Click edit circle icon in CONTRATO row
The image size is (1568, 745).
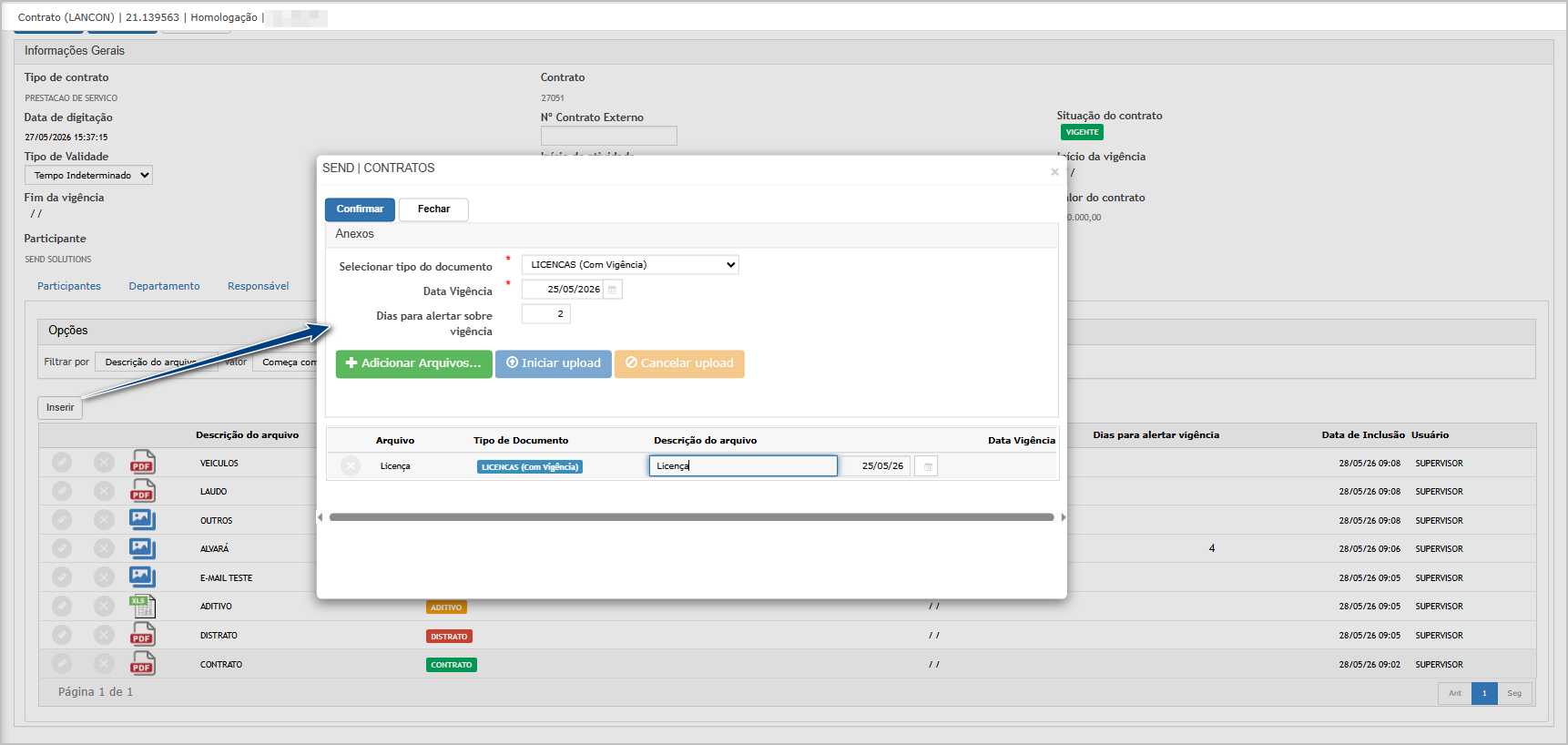click(62, 664)
